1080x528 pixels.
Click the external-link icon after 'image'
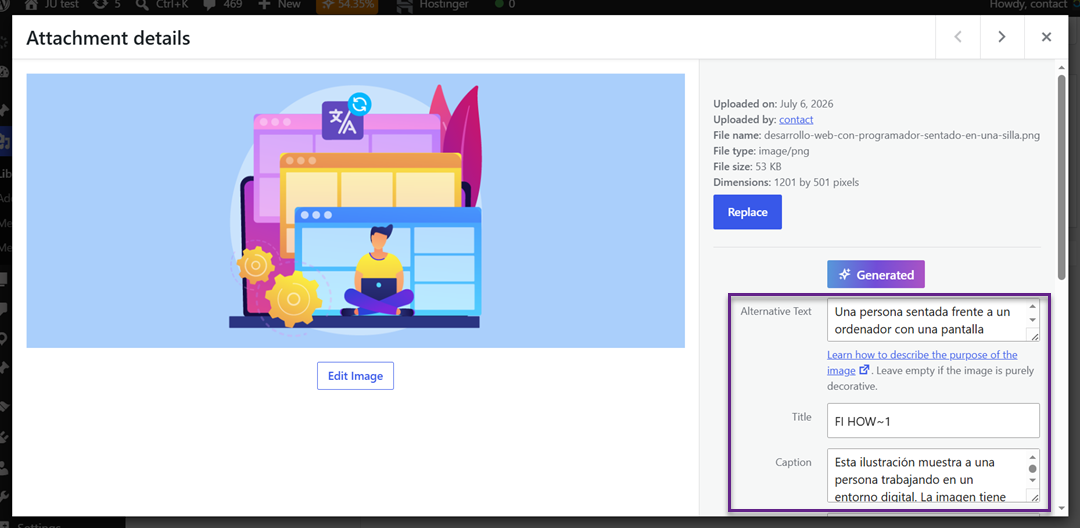point(864,370)
